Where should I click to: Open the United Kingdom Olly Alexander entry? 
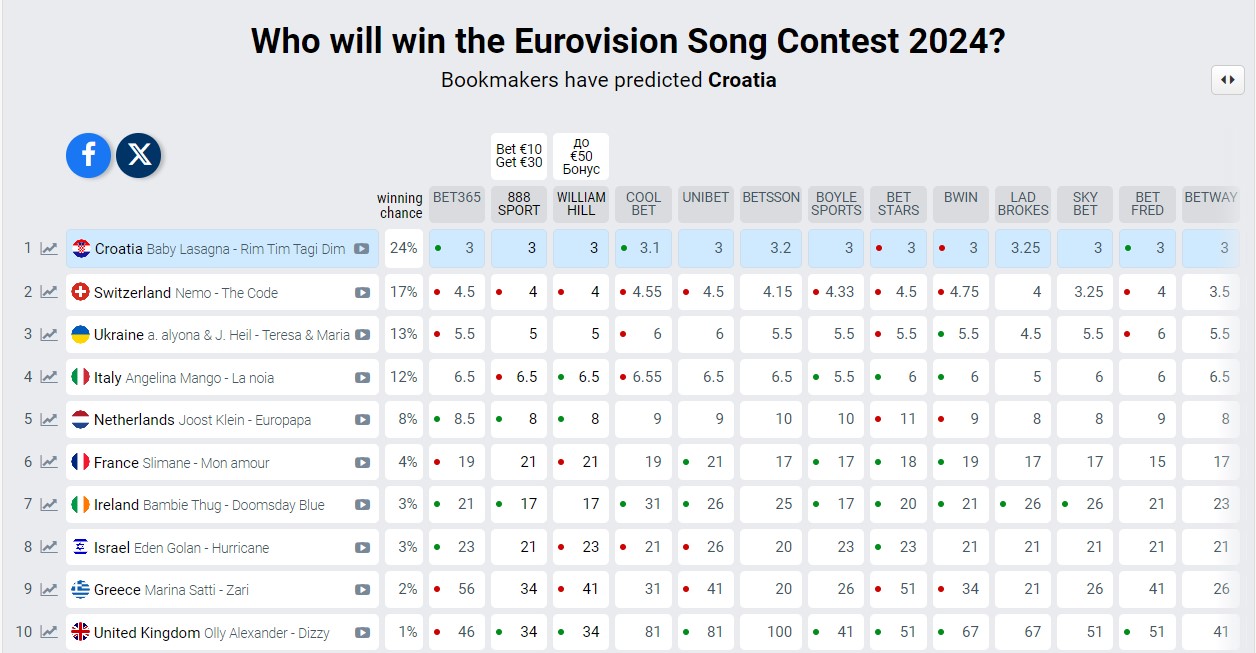pyautogui.click(x=210, y=632)
